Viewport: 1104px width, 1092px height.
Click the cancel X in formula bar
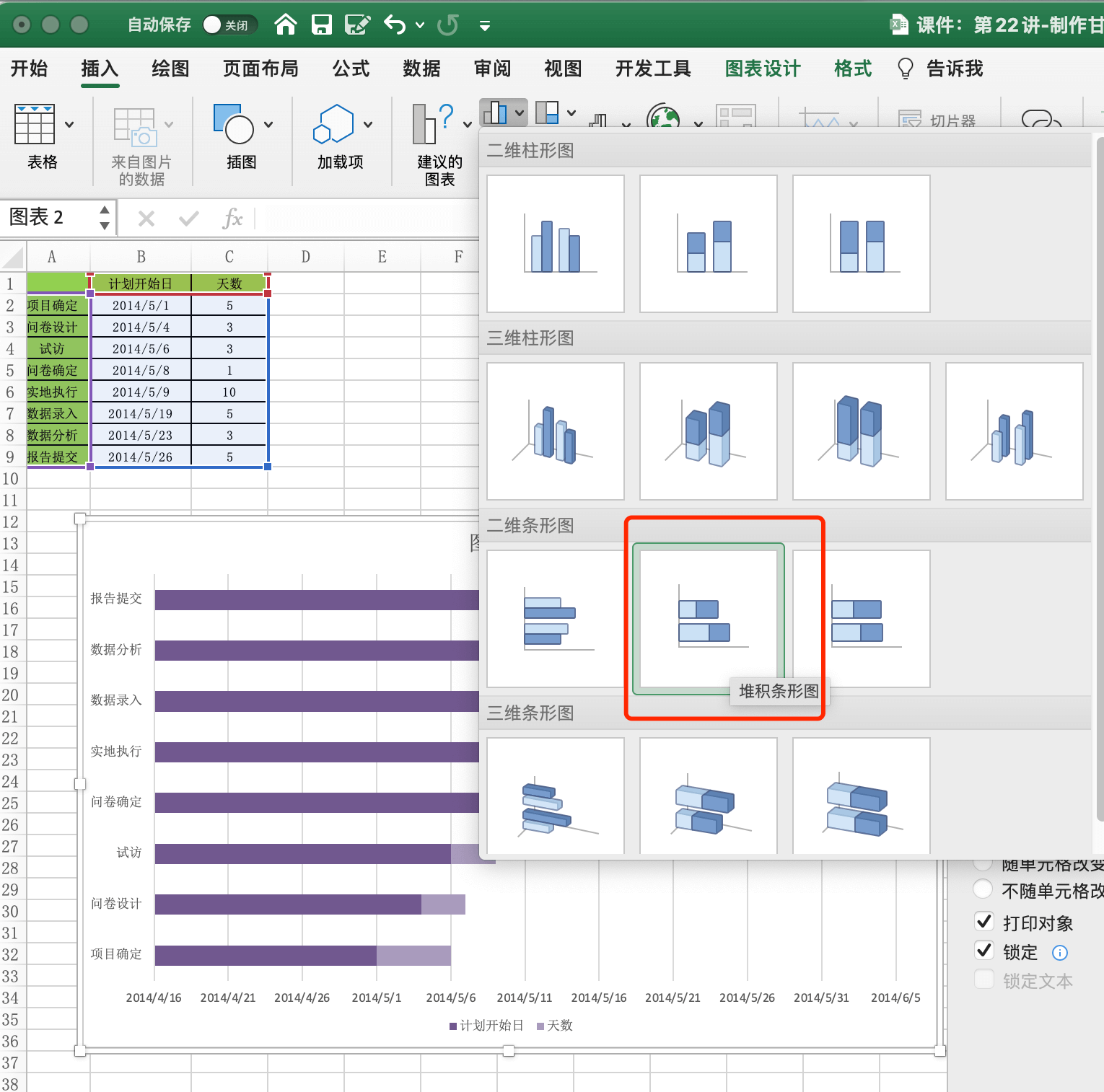click(146, 218)
